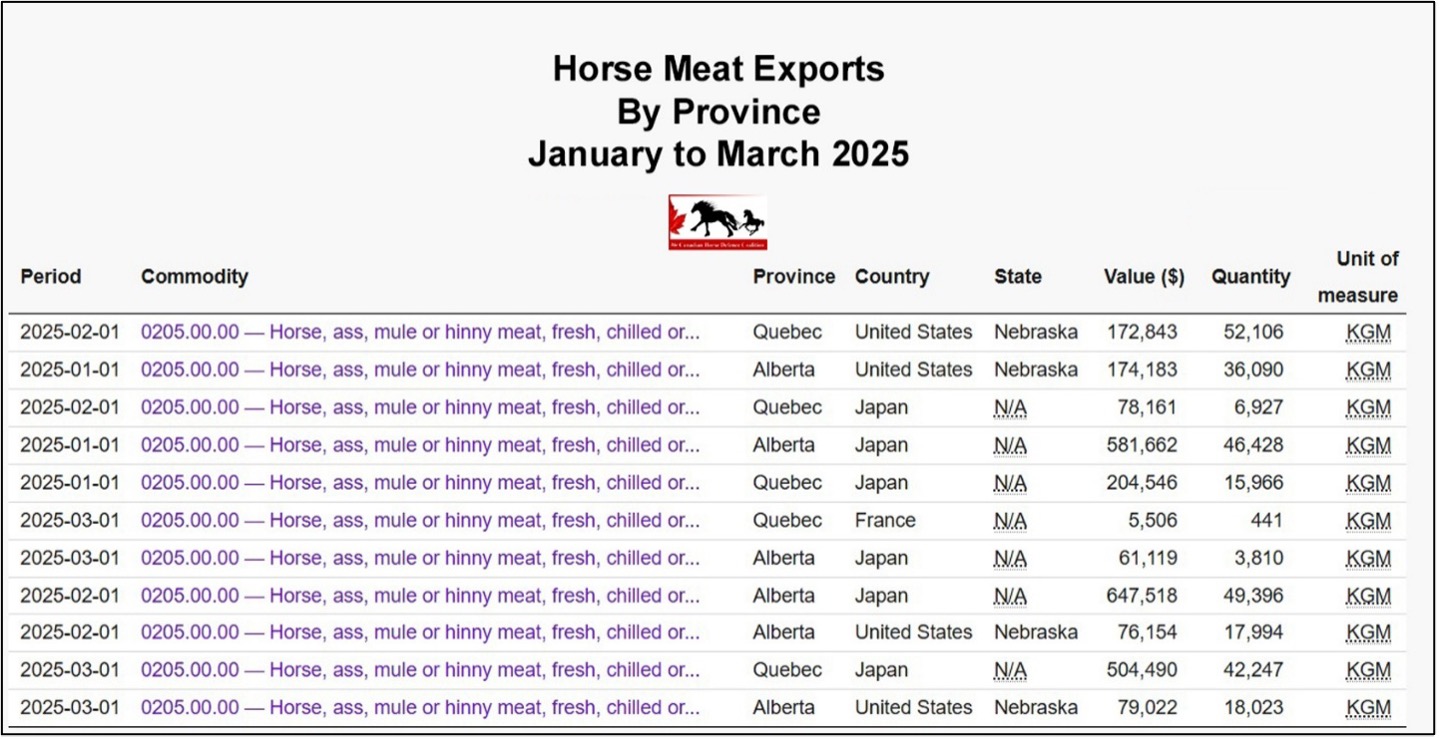Open commodity link for the 79,022 value row
The image size is (1439, 739).
coord(420,708)
